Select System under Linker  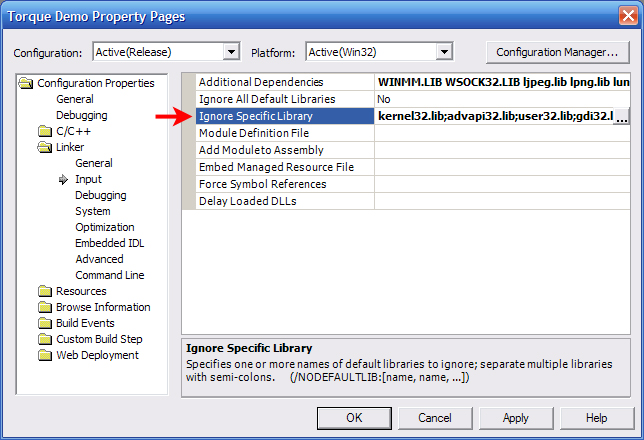coord(93,212)
